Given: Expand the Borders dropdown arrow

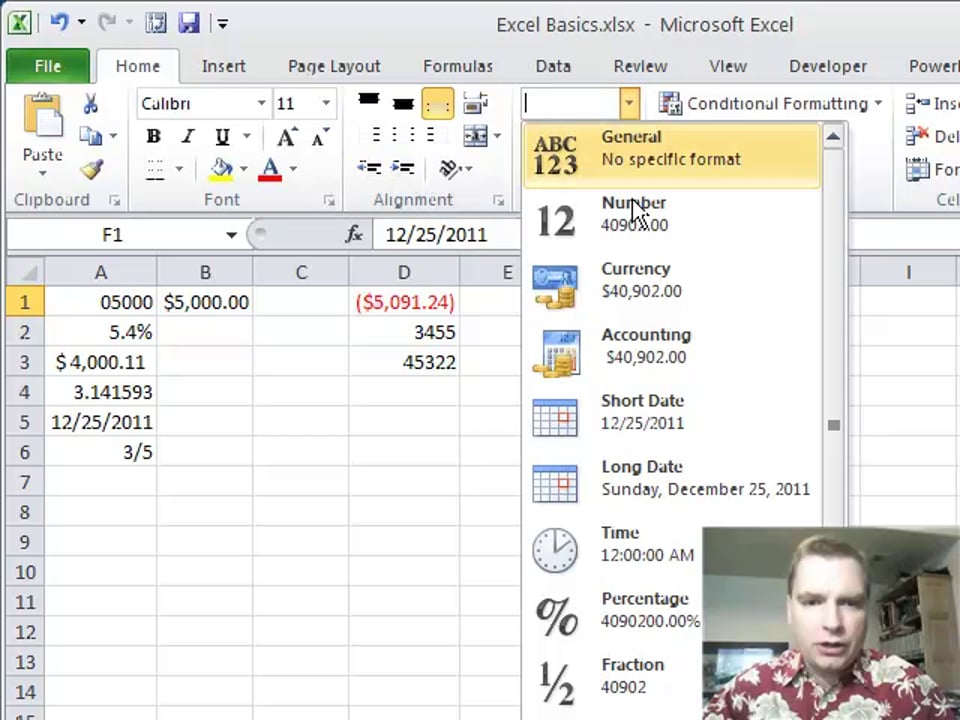Looking at the screenshot, I should point(179,169).
